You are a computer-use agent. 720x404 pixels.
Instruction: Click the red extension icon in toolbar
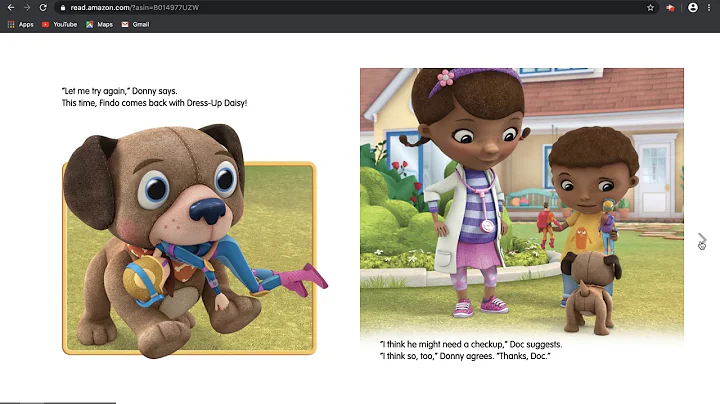[670, 8]
